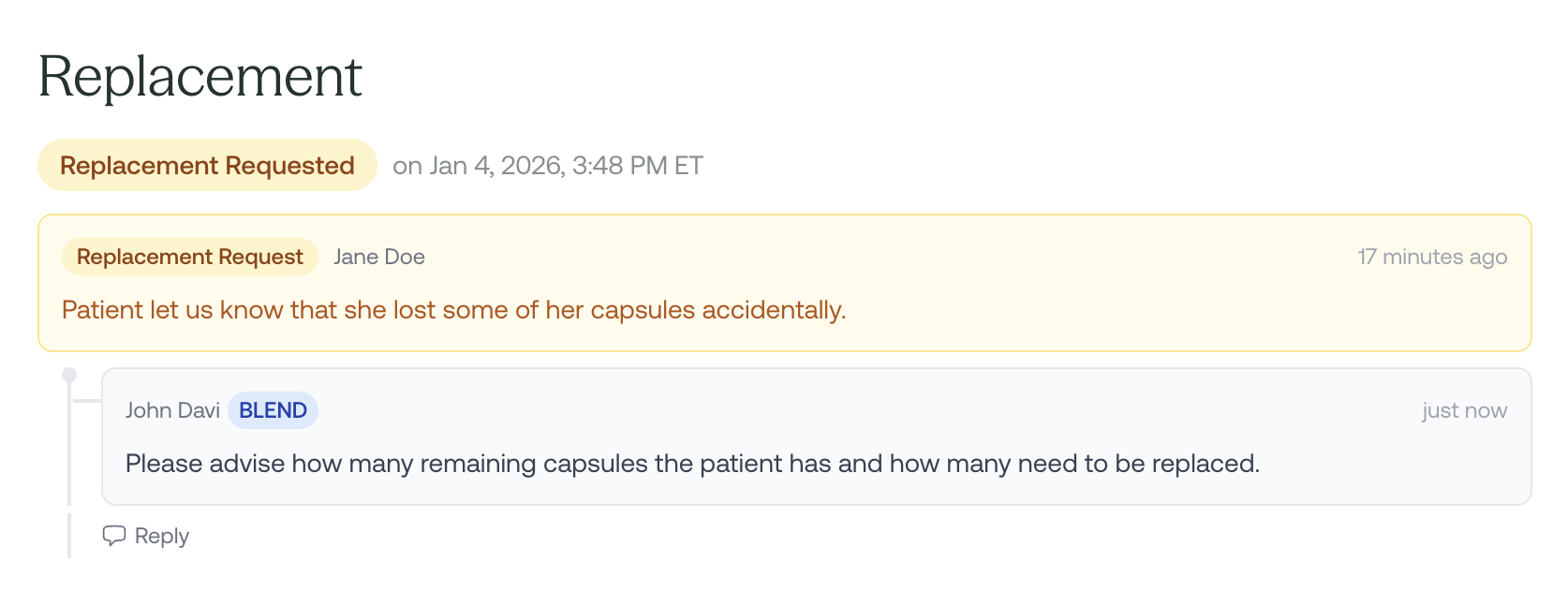
Task: Click the Reply link text
Action: 161,536
